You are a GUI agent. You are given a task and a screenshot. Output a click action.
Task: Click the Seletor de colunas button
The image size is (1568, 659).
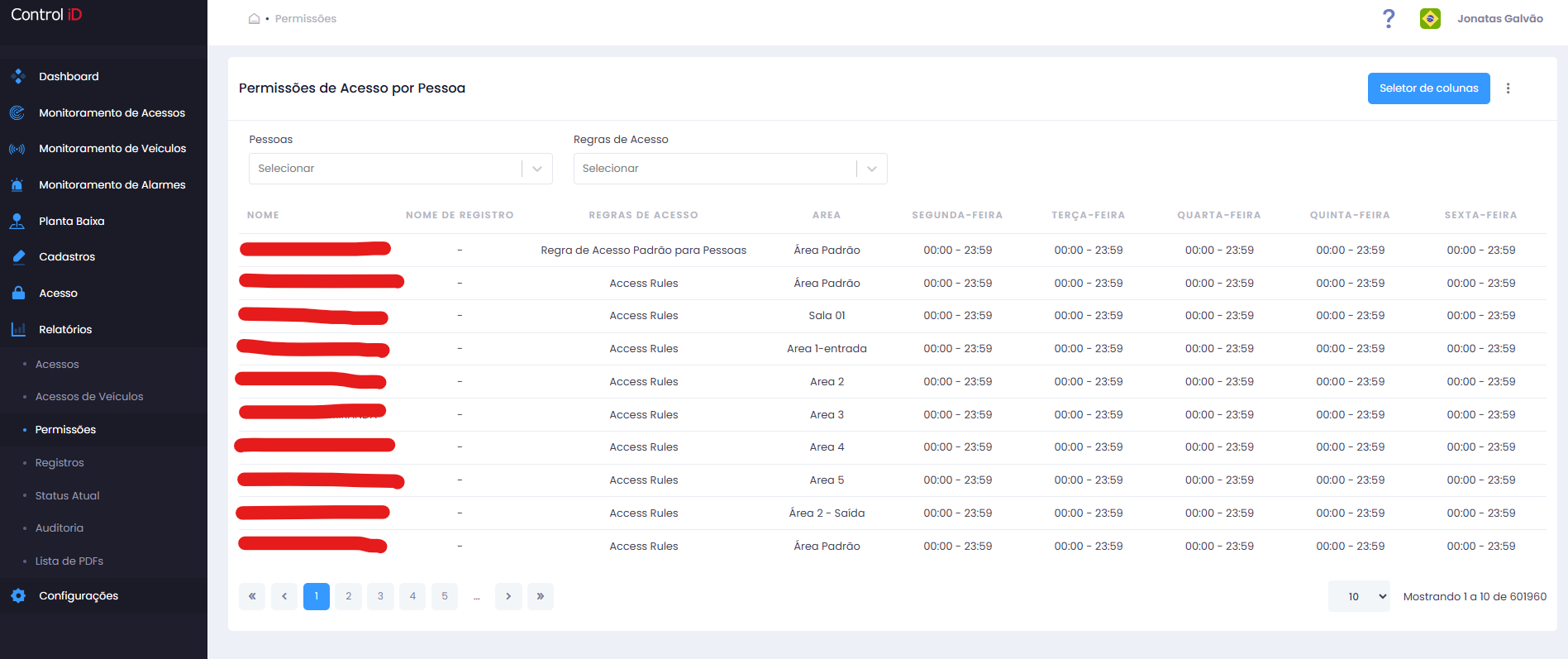[1428, 88]
